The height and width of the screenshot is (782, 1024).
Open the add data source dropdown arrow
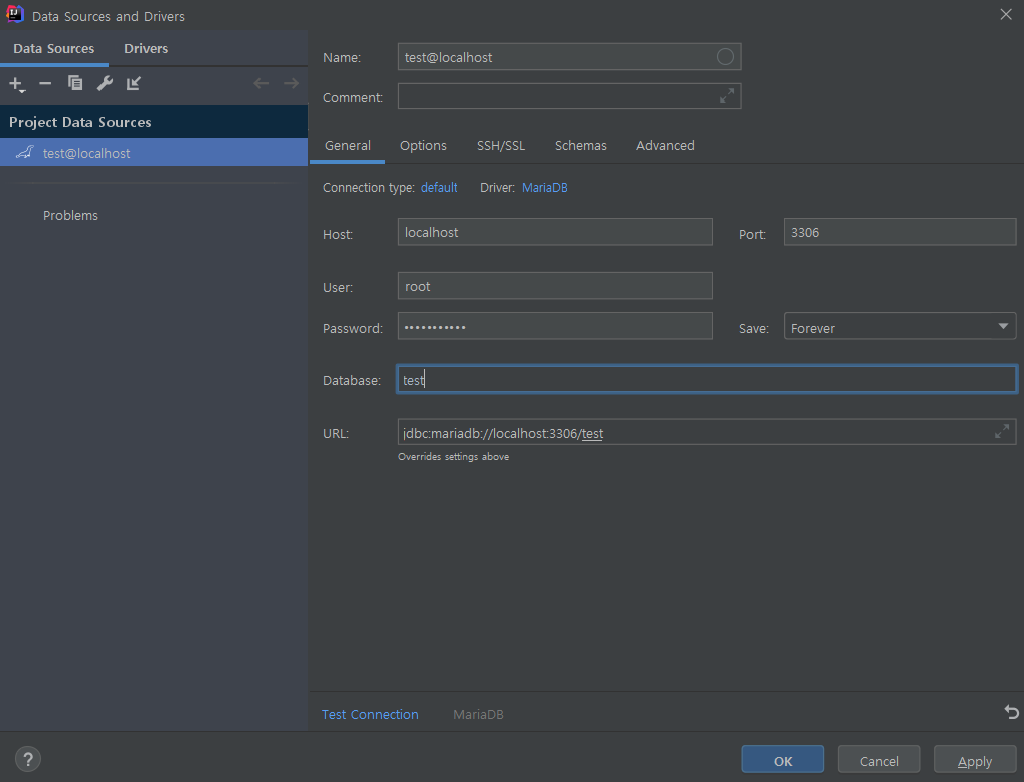coord(24,90)
